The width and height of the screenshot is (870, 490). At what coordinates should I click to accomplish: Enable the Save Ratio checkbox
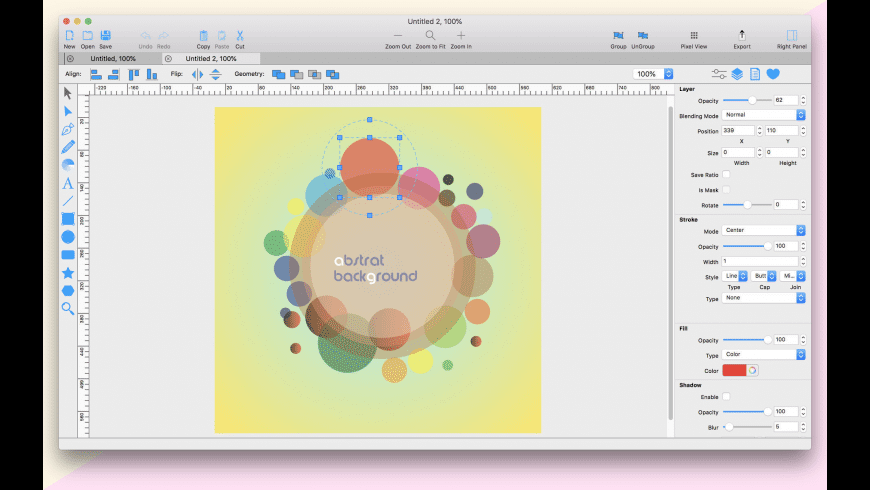click(726, 174)
